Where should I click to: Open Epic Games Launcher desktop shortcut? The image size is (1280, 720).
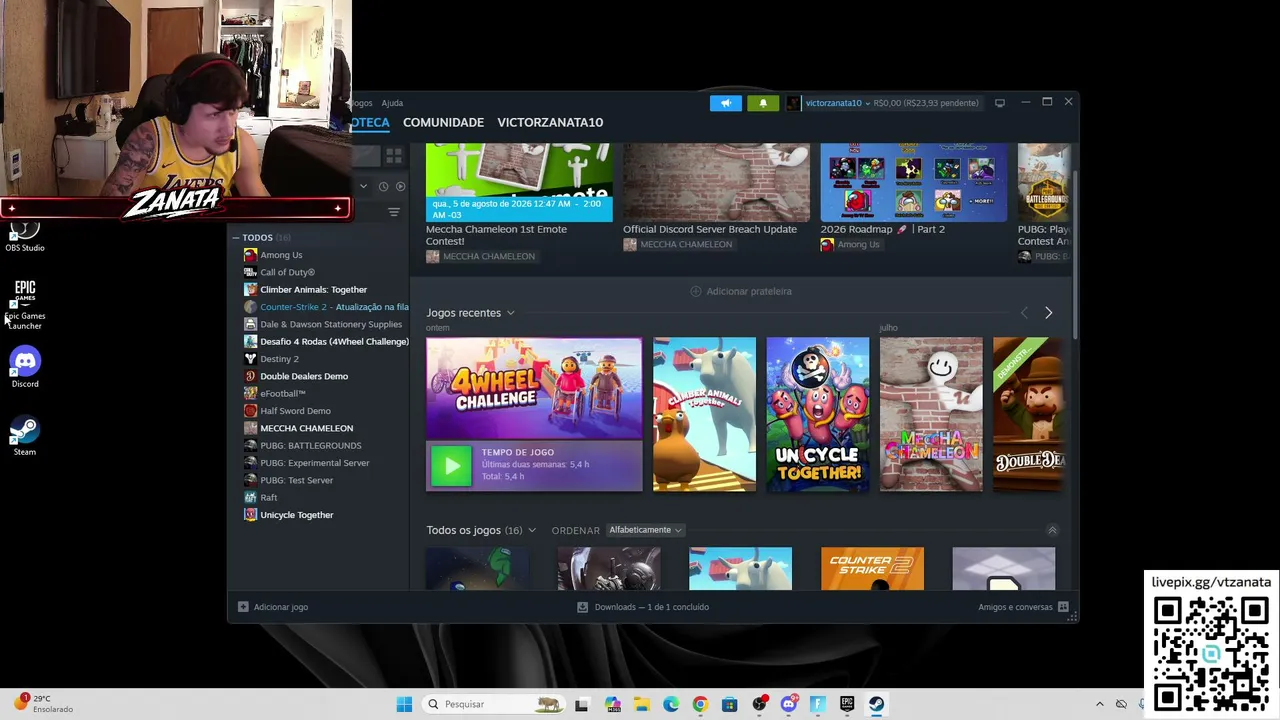pos(25,305)
